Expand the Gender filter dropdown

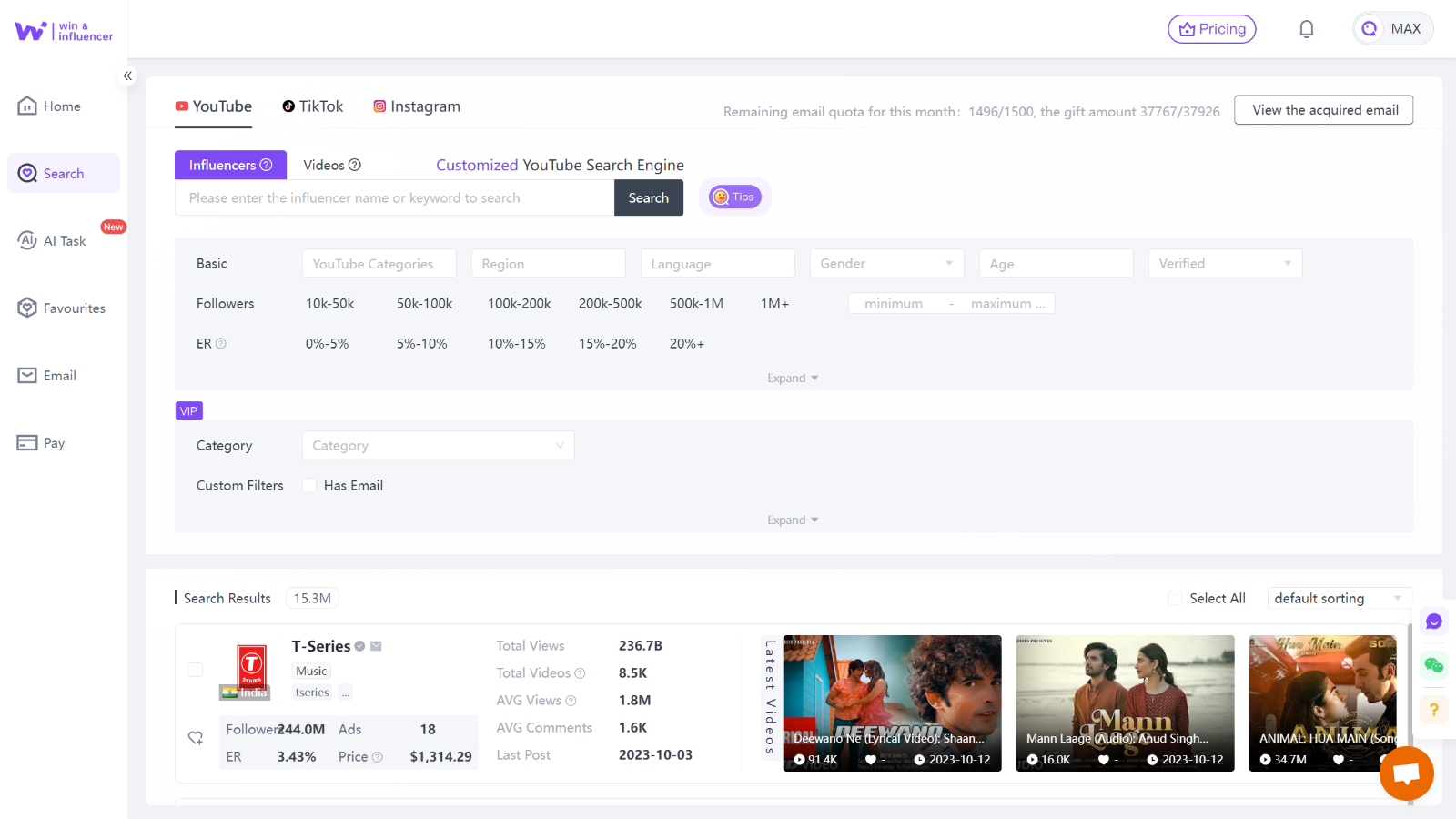pyautogui.click(x=885, y=263)
